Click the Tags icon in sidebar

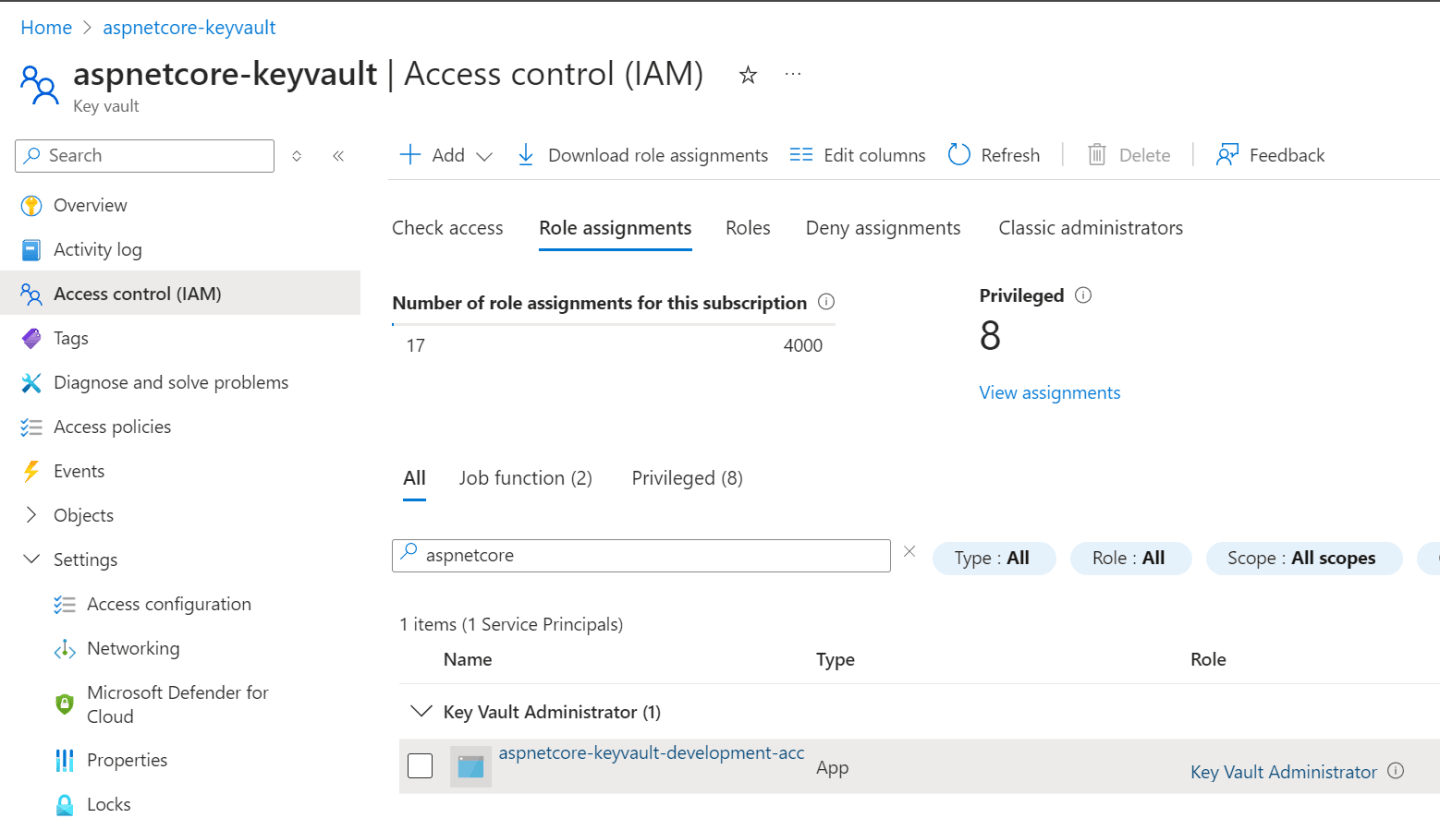tap(32, 338)
